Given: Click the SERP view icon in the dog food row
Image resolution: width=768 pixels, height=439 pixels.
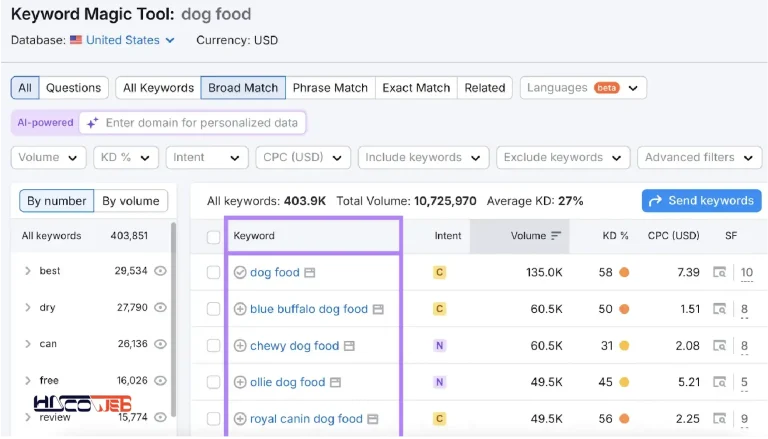Looking at the screenshot, I should click(720, 272).
